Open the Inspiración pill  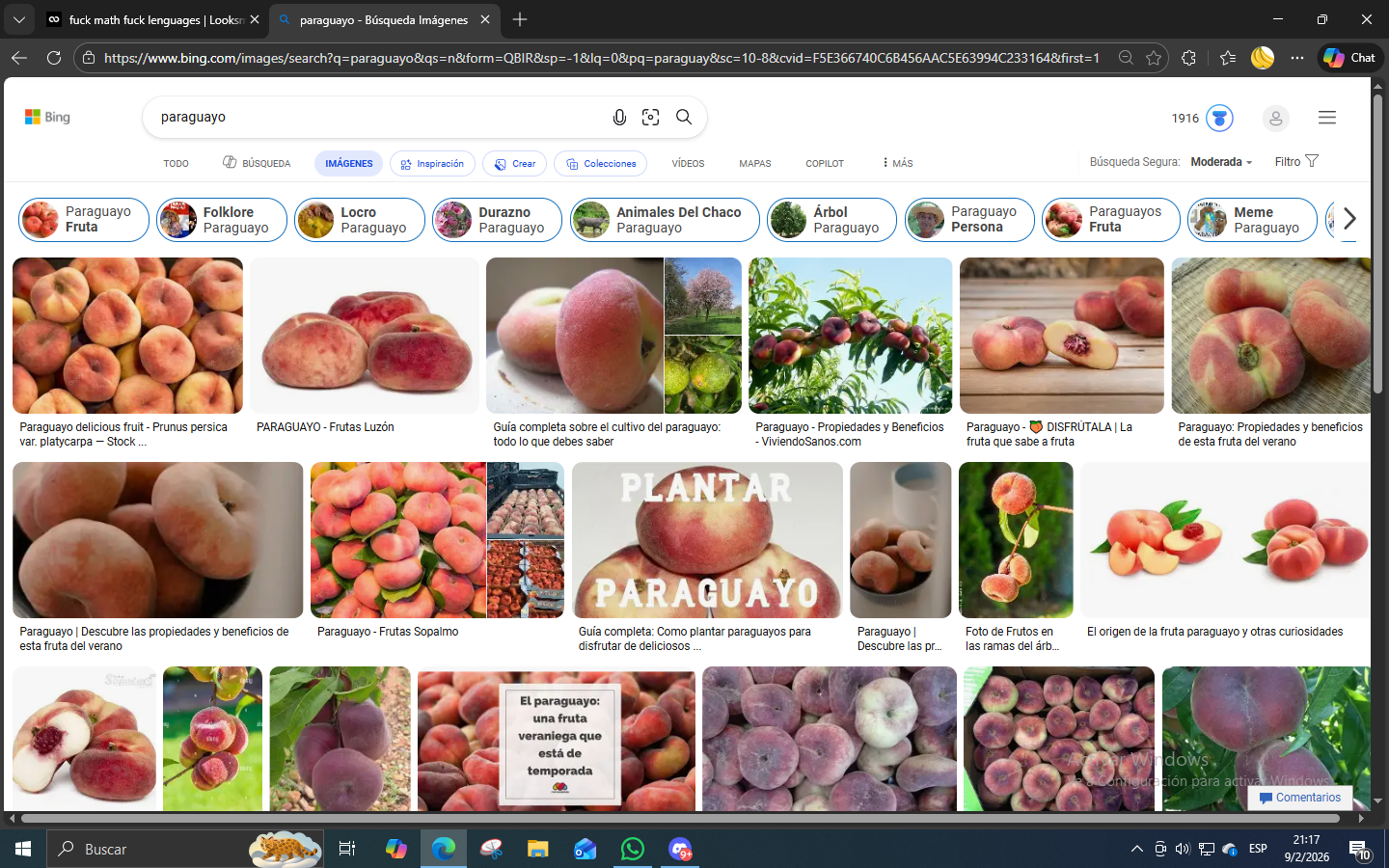432,164
